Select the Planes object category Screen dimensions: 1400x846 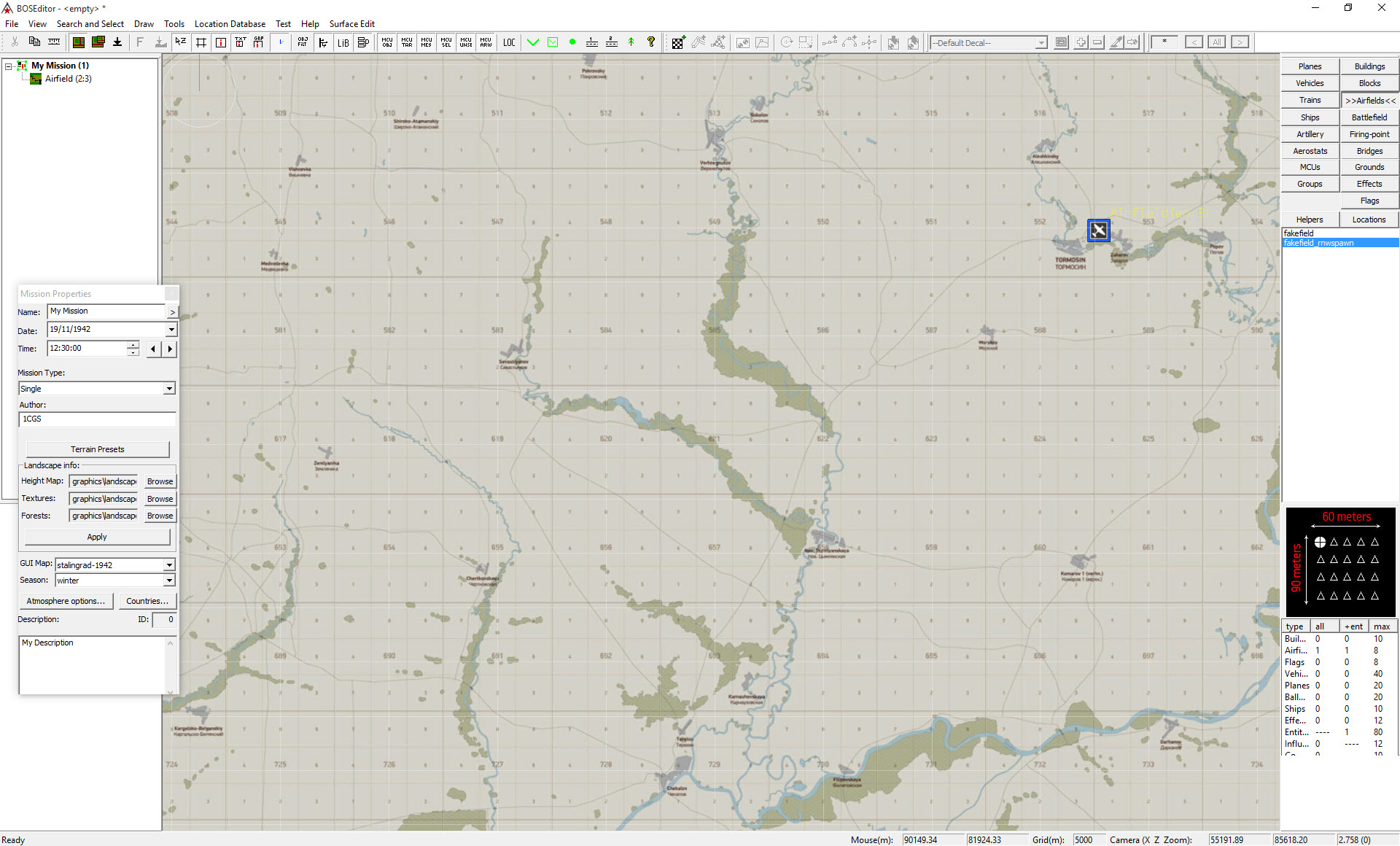coord(1310,66)
